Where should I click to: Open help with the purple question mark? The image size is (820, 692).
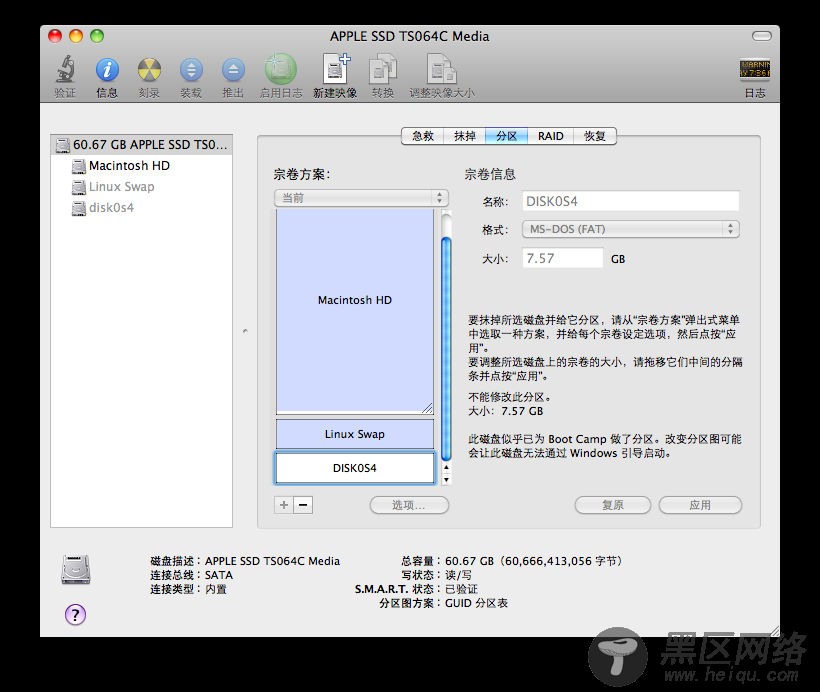(75, 615)
